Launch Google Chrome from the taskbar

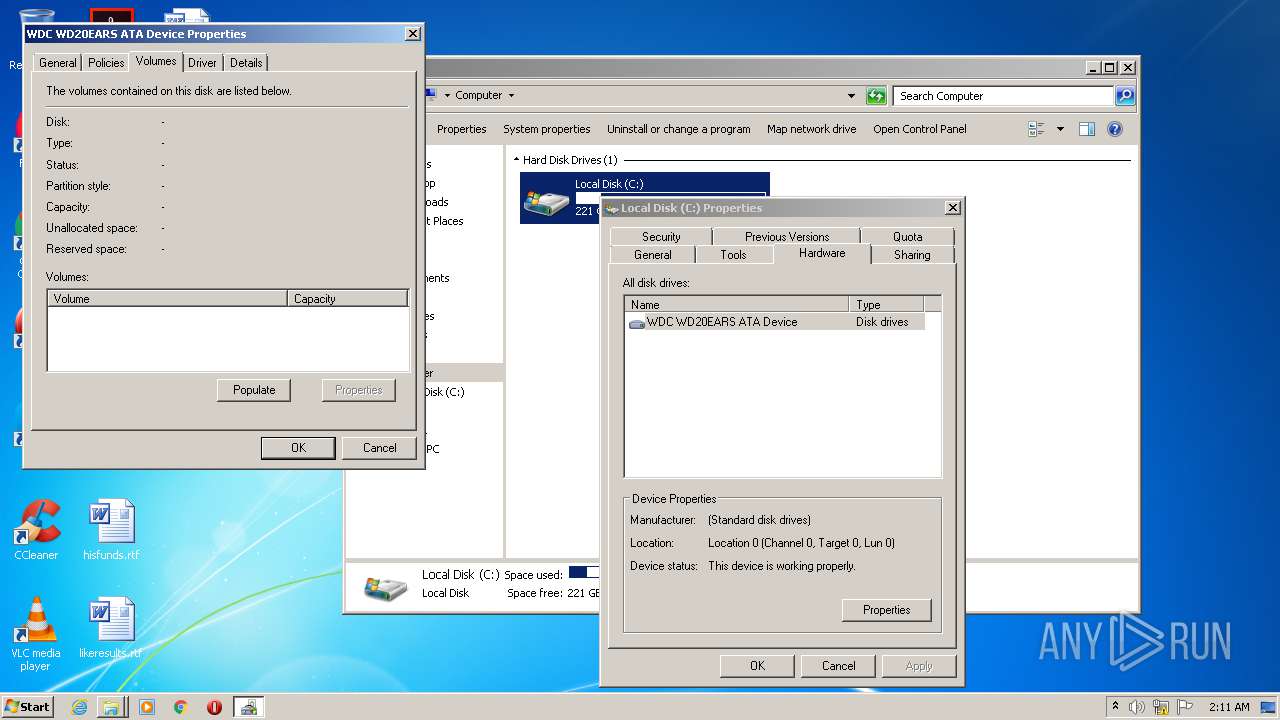[180, 707]
